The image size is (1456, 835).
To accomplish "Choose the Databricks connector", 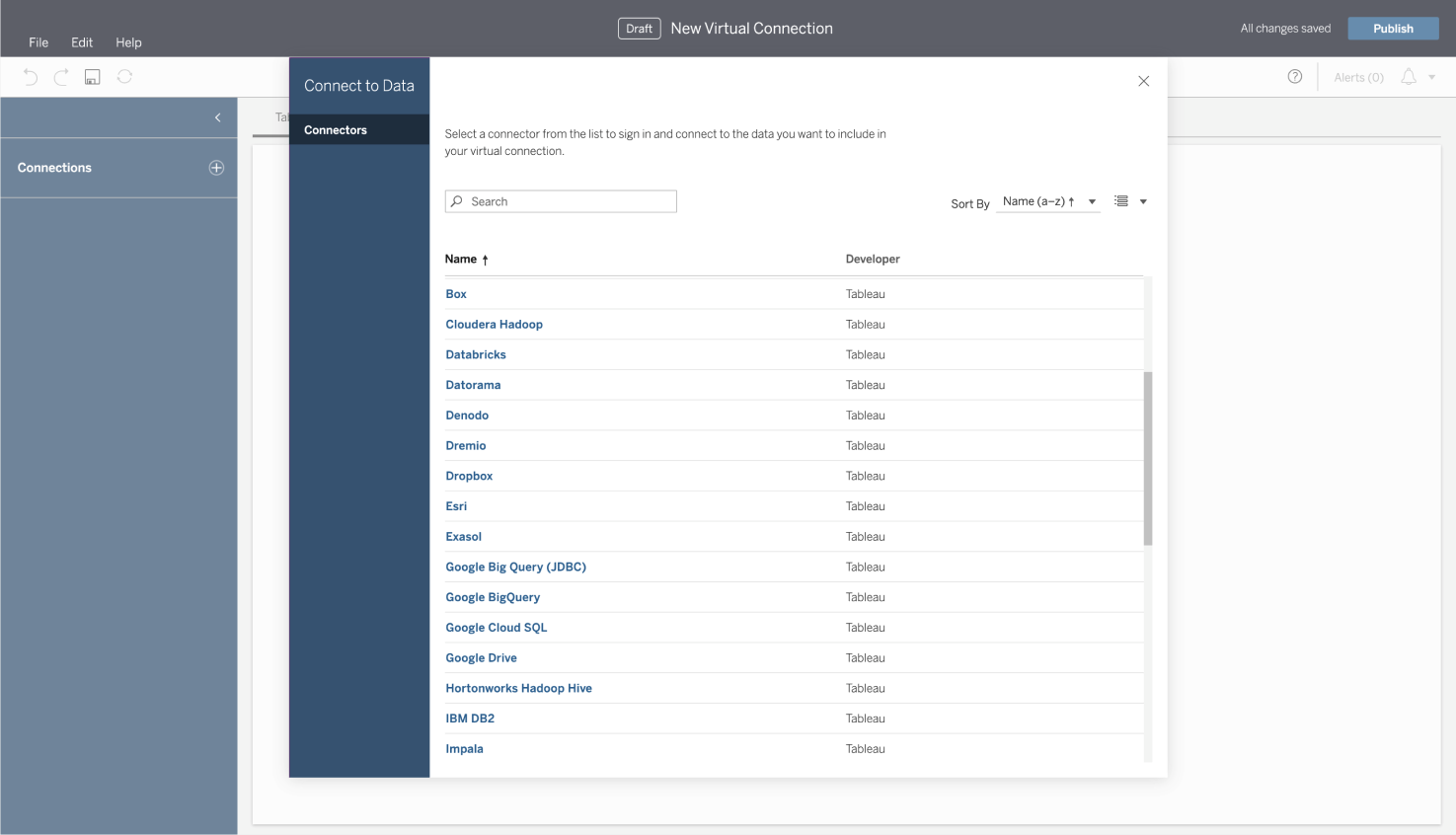I will click(x=476, y=354).
